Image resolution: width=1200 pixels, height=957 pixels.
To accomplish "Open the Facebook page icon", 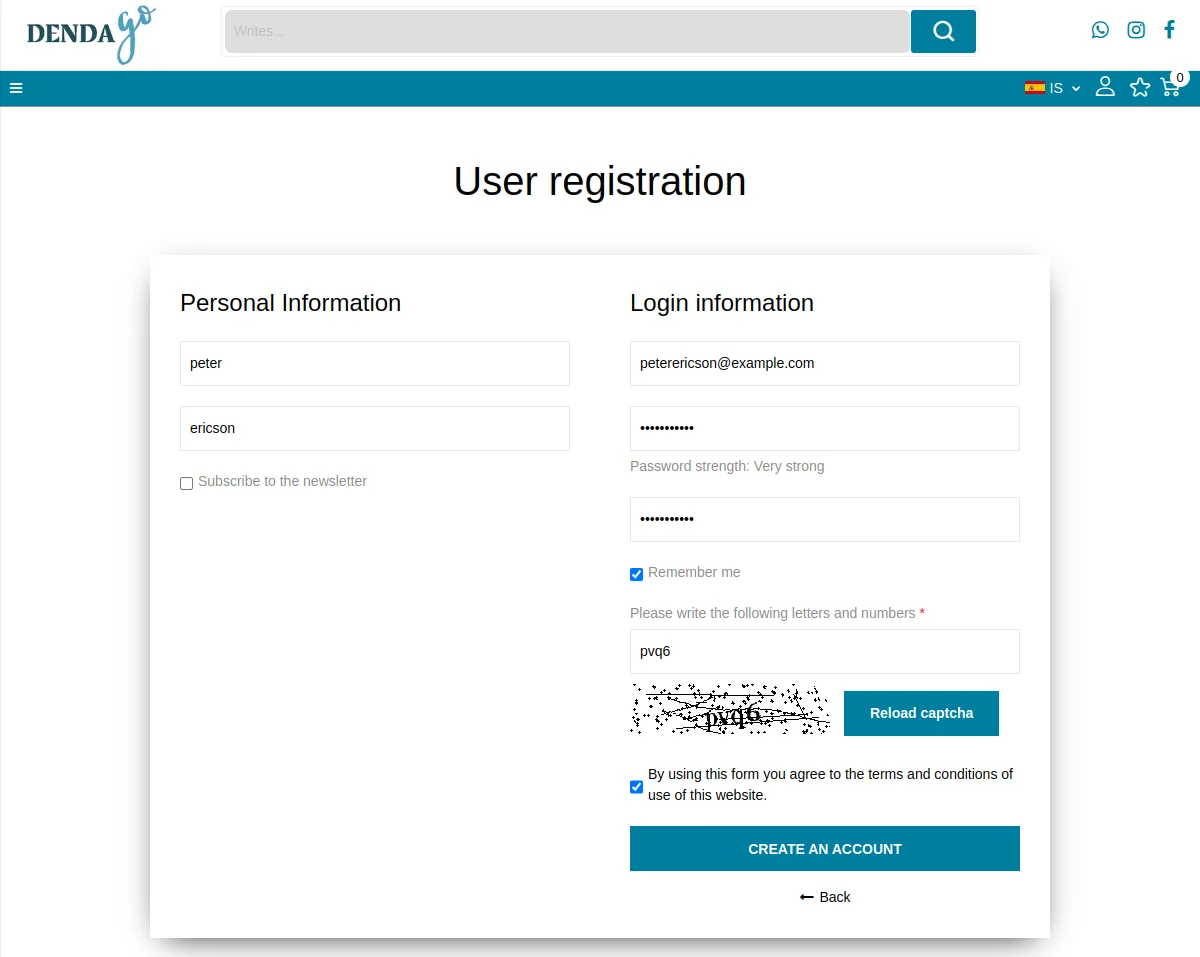I will (1169, 30).
